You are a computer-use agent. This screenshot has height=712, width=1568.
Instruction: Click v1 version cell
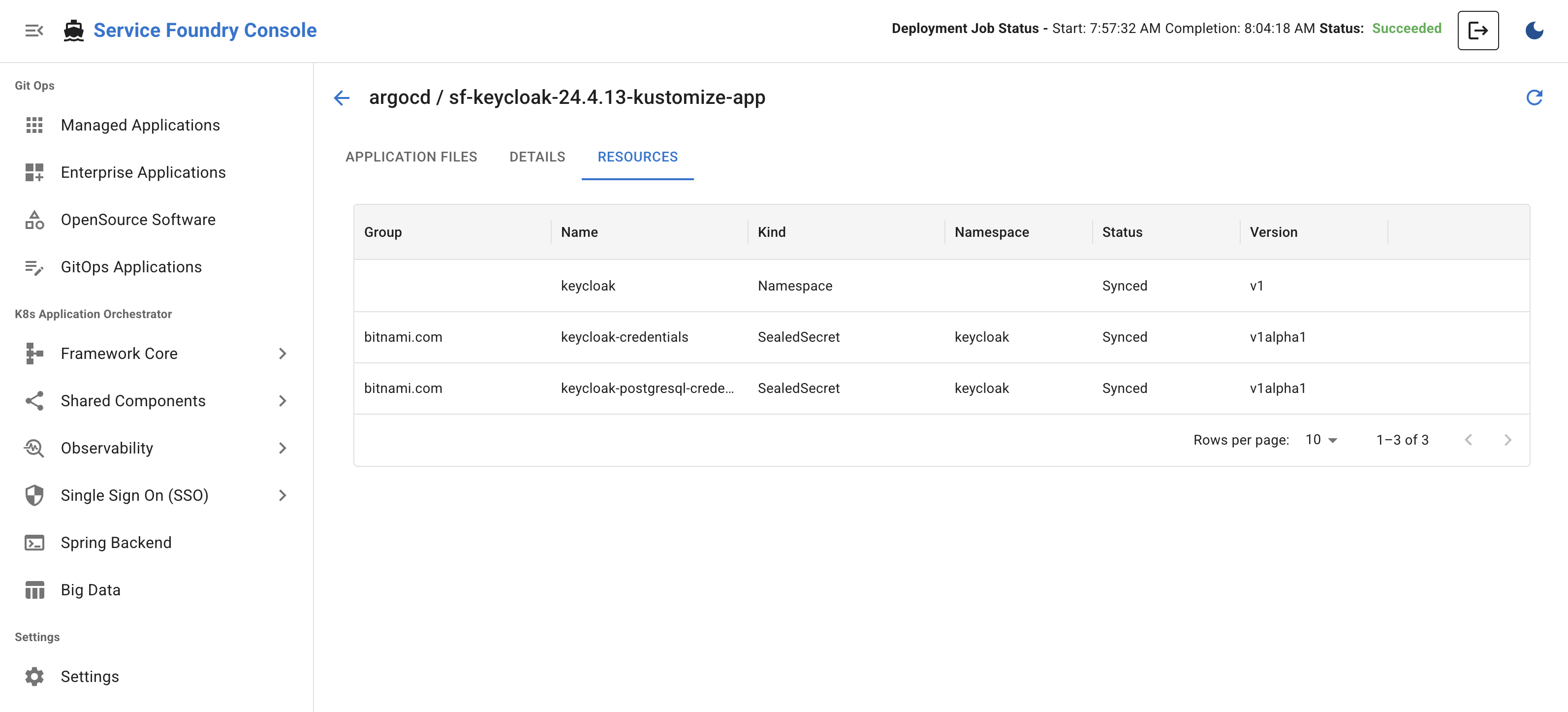pyautogui.click(x=1256, y=286)
